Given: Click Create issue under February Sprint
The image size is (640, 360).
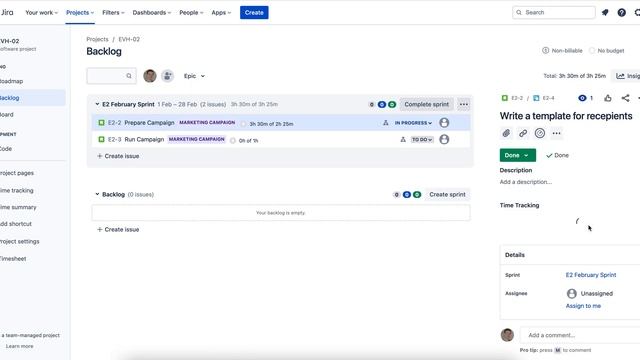Looking at the screenshot, I should tap(118, 156).
